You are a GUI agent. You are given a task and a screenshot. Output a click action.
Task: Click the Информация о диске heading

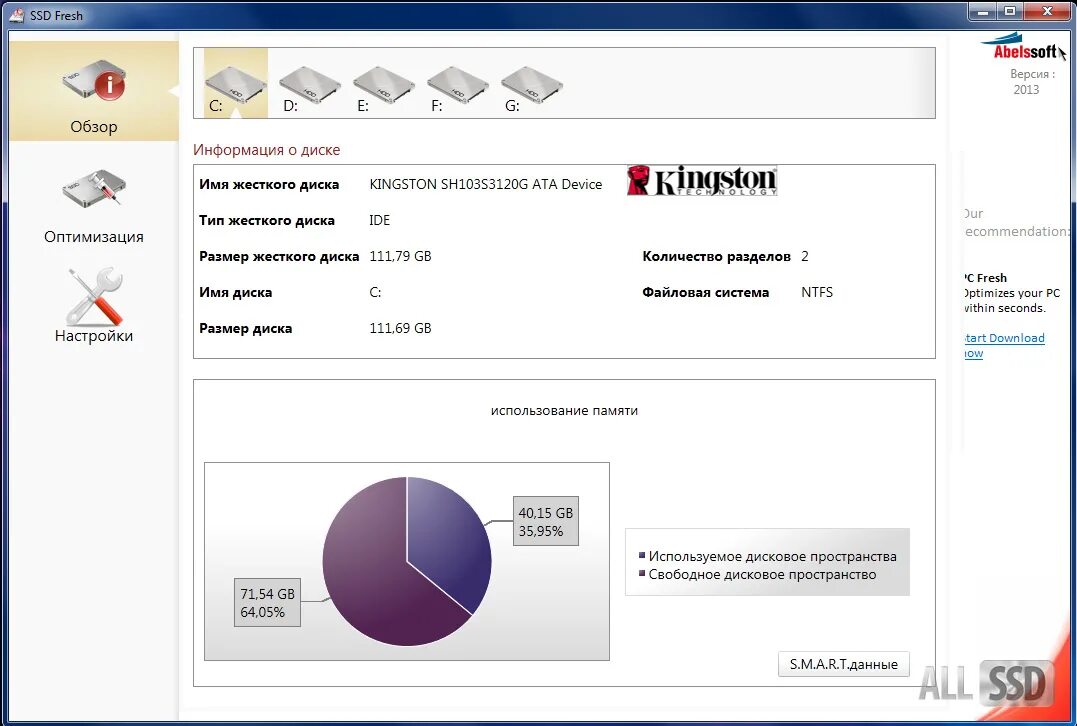(267, 150)
